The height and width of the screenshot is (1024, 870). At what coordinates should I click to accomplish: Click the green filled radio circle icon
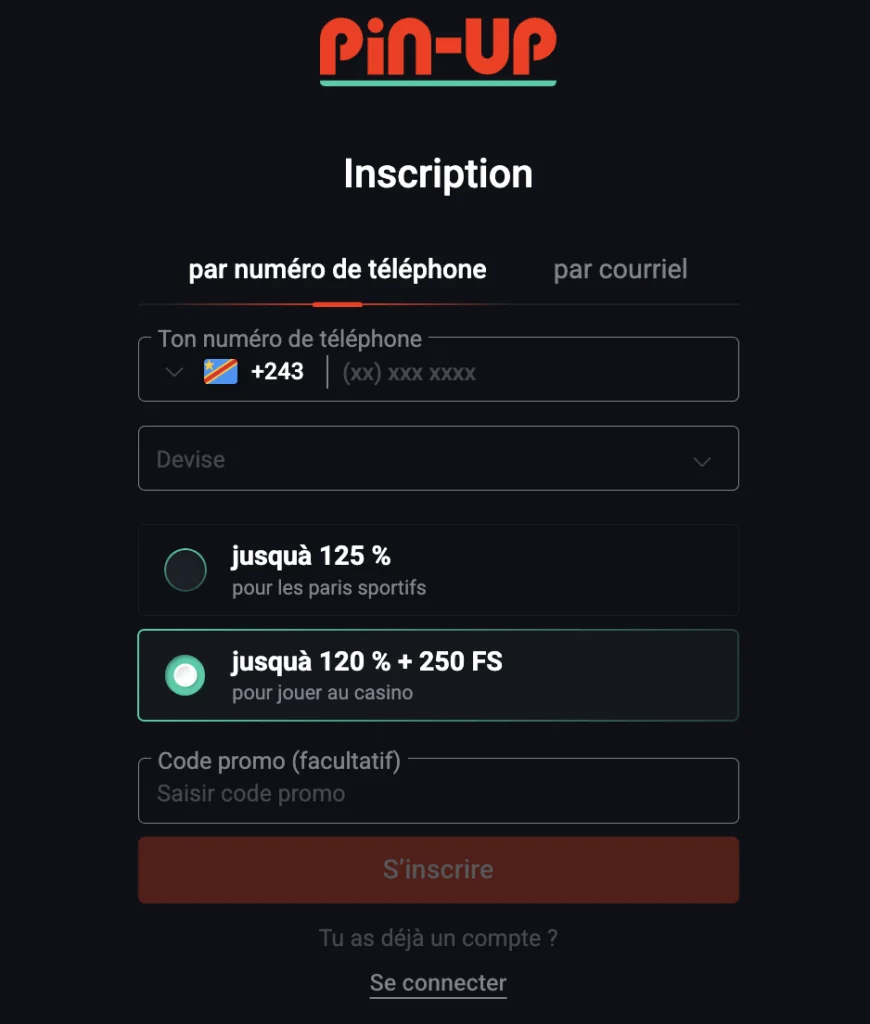[x=185, y=675]
